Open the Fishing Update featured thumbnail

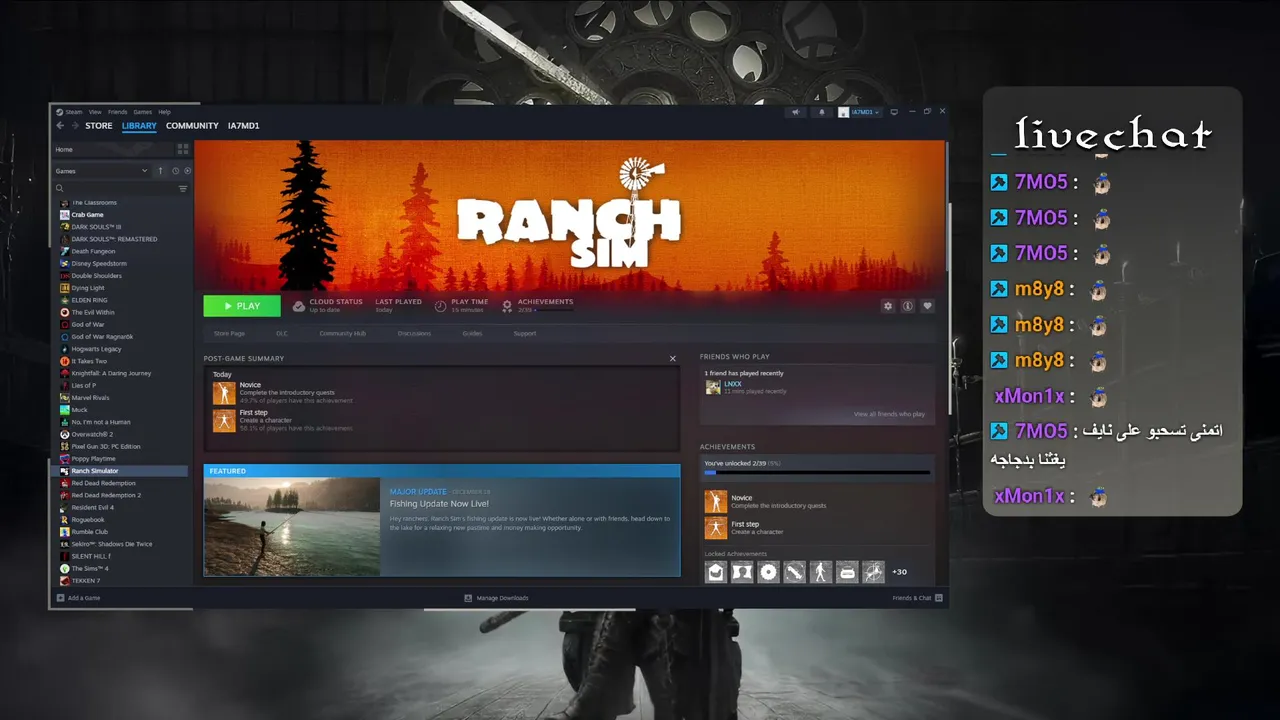click(x=292, y=527)
